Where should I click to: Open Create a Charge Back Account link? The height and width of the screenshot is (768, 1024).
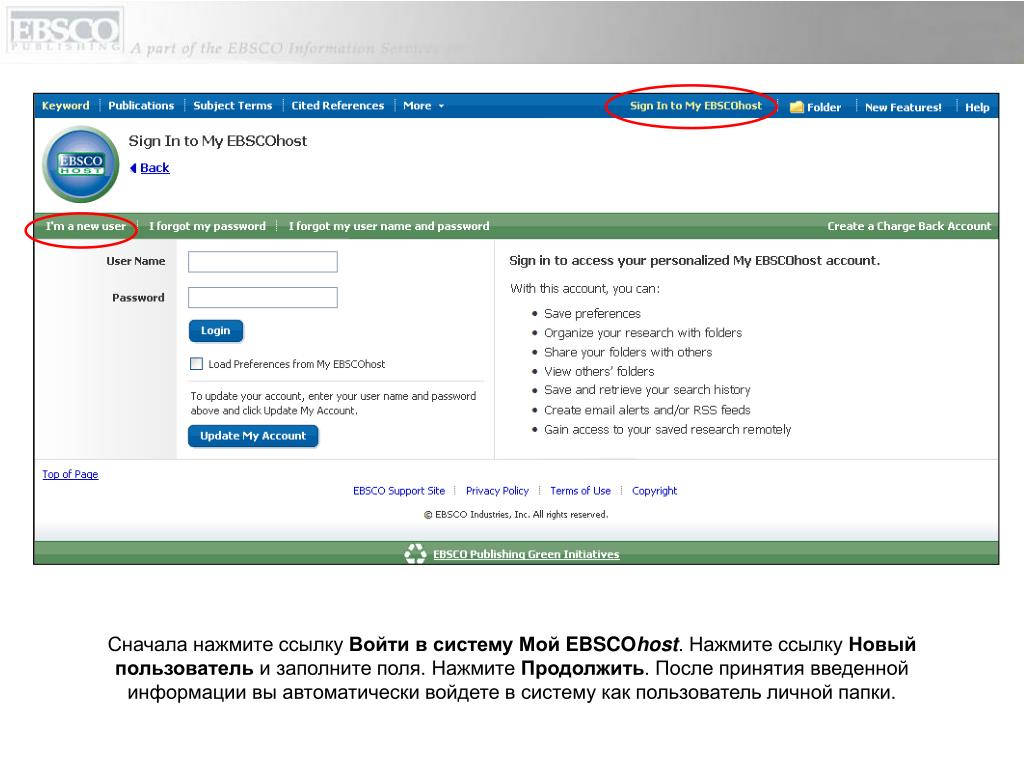(909, 226)
